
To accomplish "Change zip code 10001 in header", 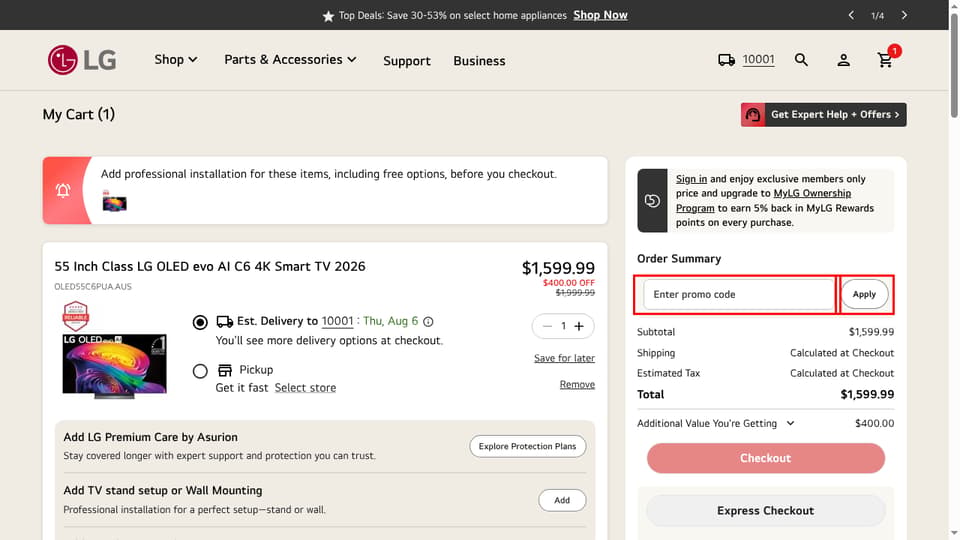I will [x=759, y=59].
